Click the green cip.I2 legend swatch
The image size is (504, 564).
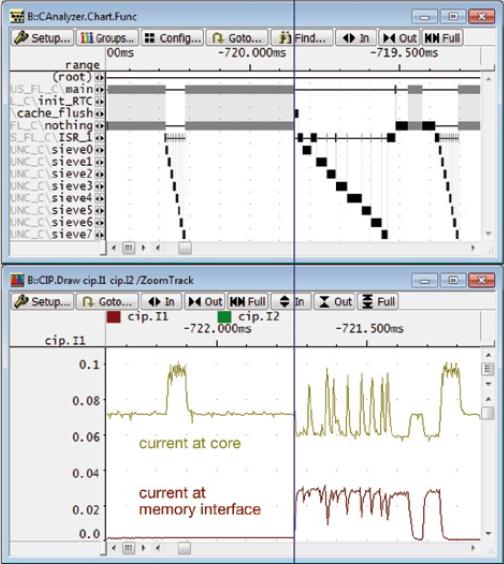224,317
